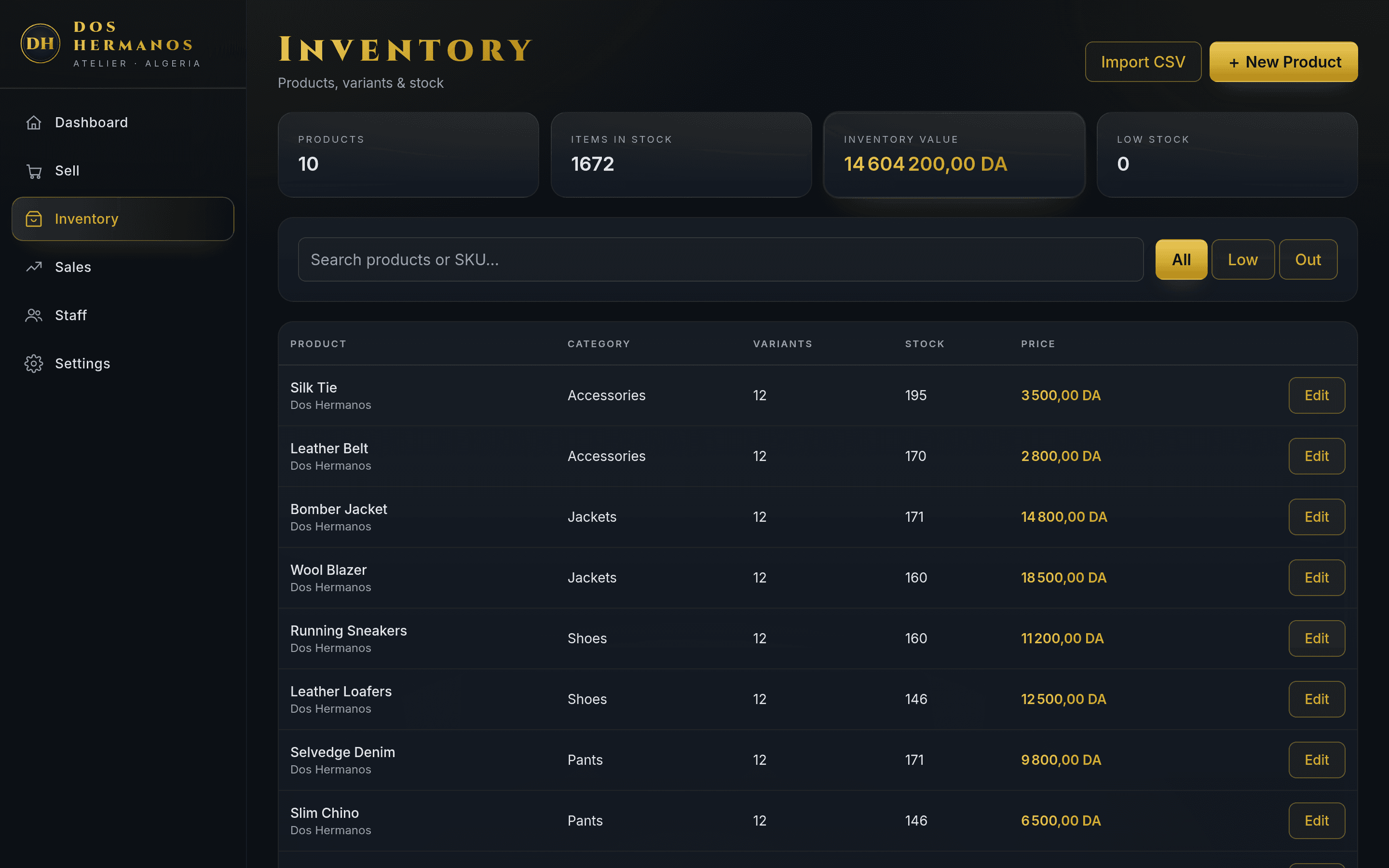
Task: Click the Wool Blazer product name
Action: (328, 570)
